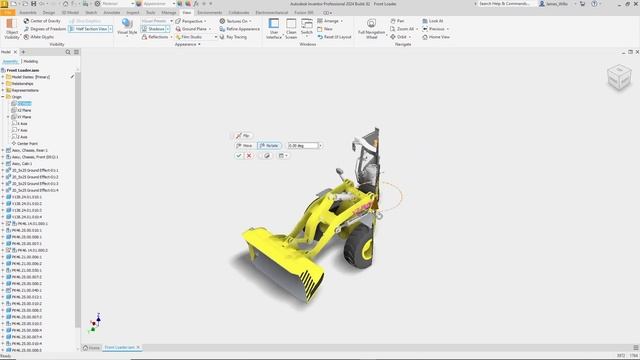The image size is (640, 360).
Task: Switch to the Front Loader.iam document tab
Action: point(119,348)
